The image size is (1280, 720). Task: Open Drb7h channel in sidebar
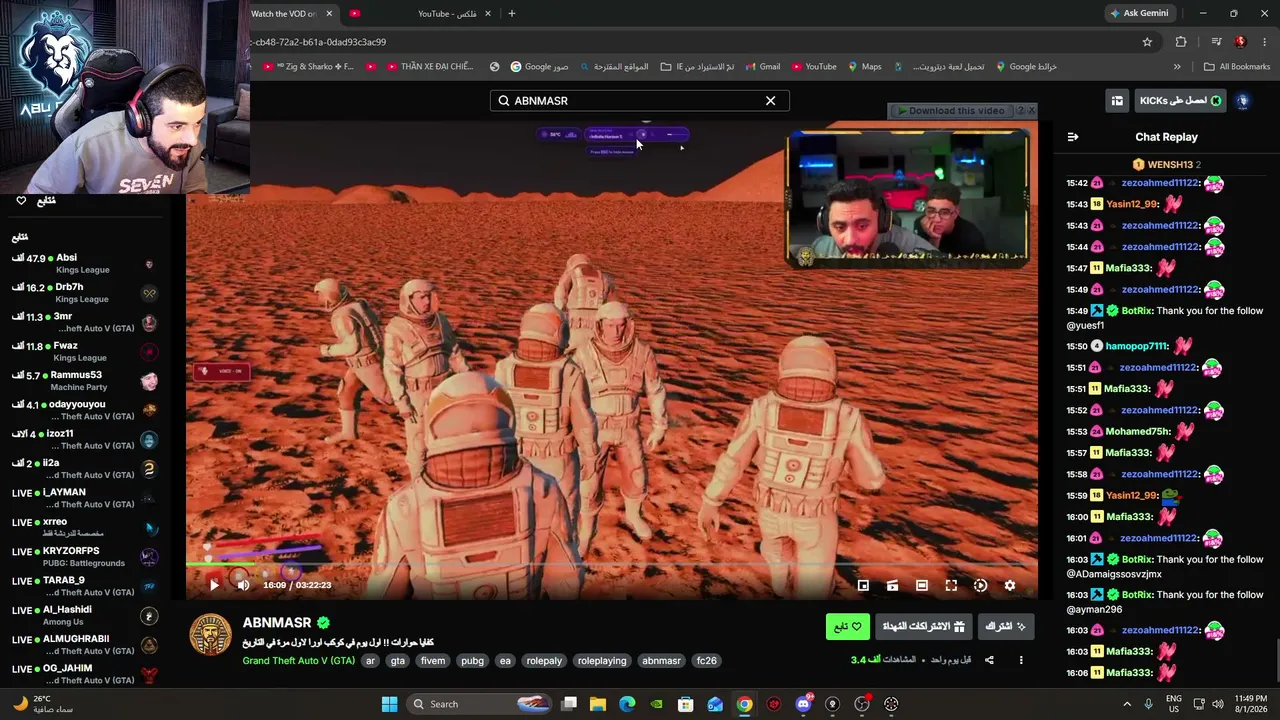tap(84, 293)
